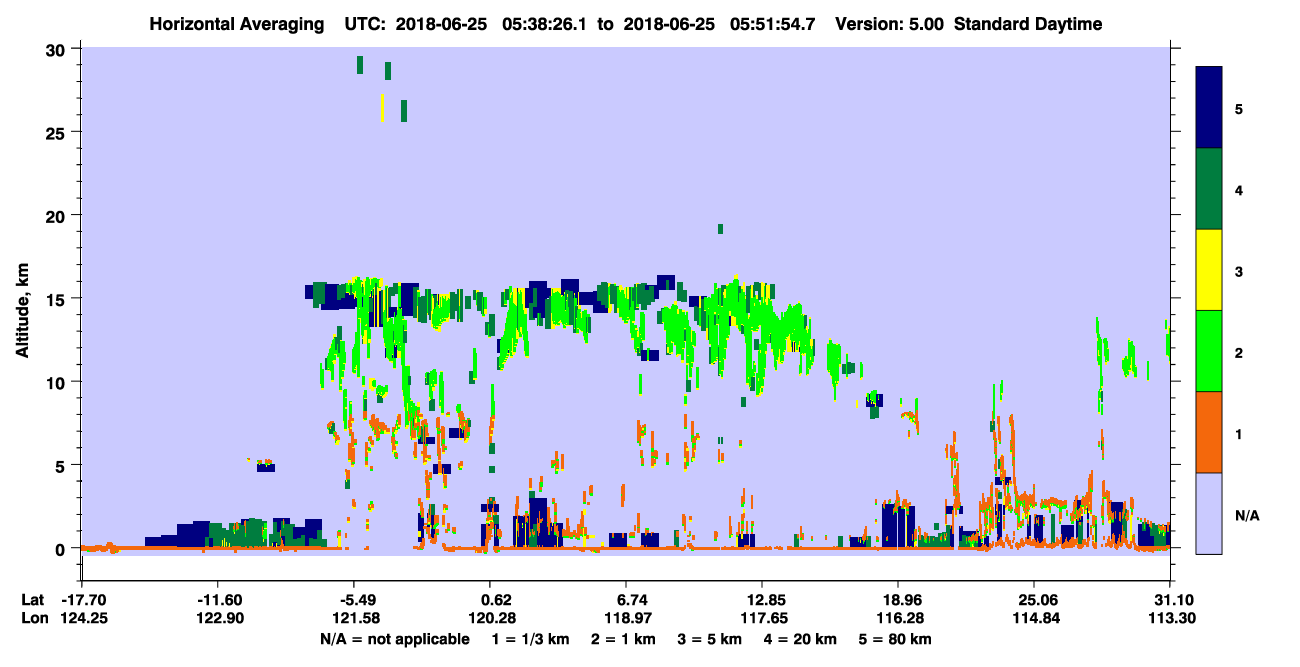Click the dark blue colorbar segment labeled 5
Screen dimensions: 1300x667
tap(1209, 108)
